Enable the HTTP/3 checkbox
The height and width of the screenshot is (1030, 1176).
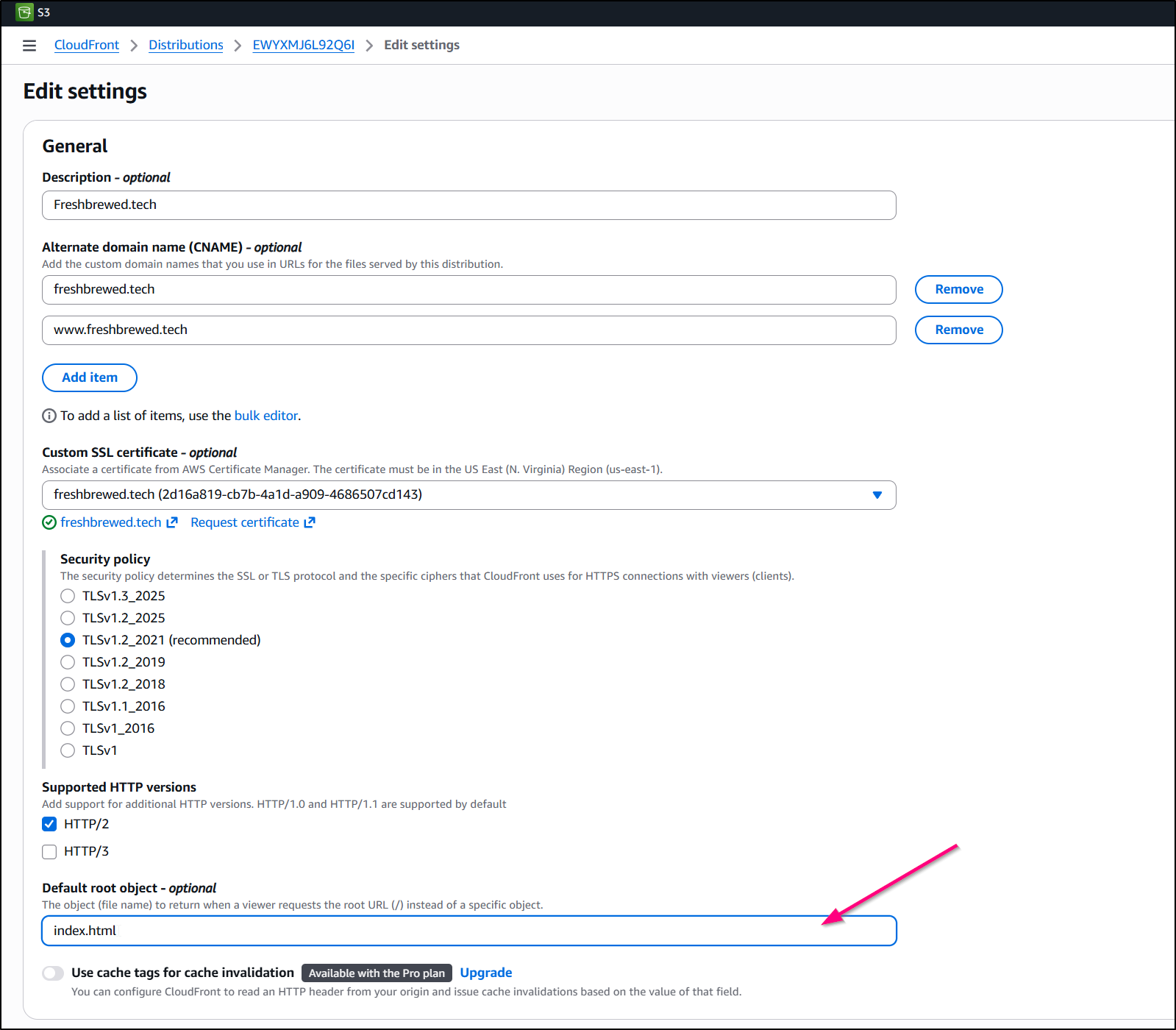pos(49,852)
